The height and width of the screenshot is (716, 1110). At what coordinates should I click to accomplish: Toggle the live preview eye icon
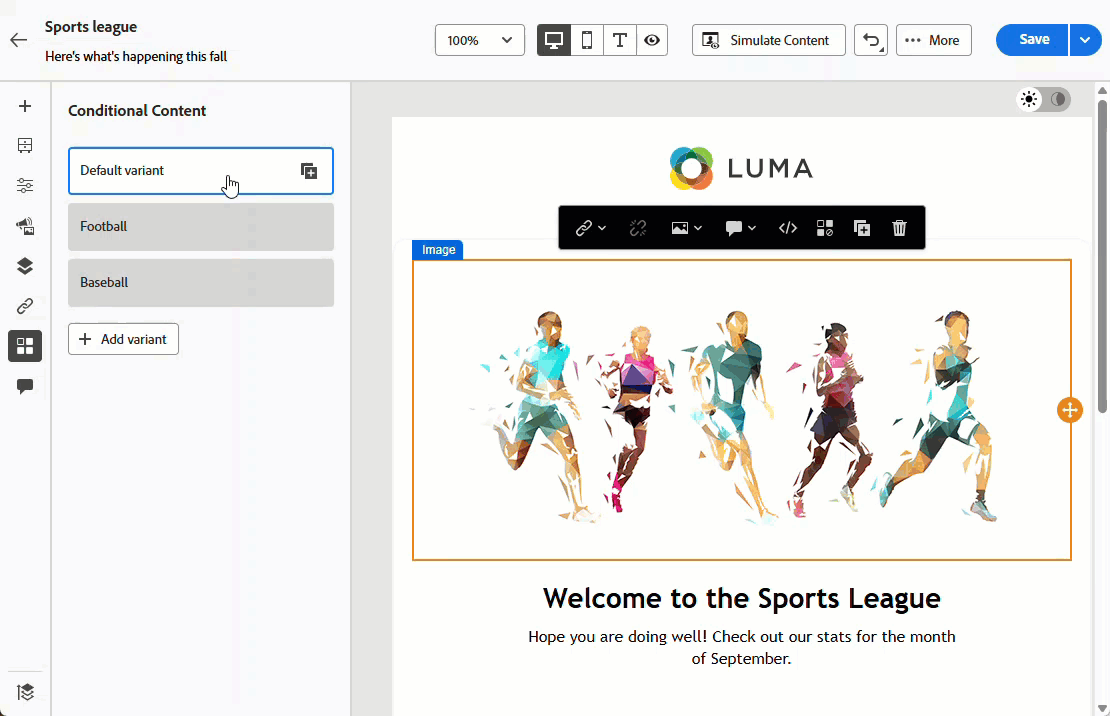(x=652, y=40)
